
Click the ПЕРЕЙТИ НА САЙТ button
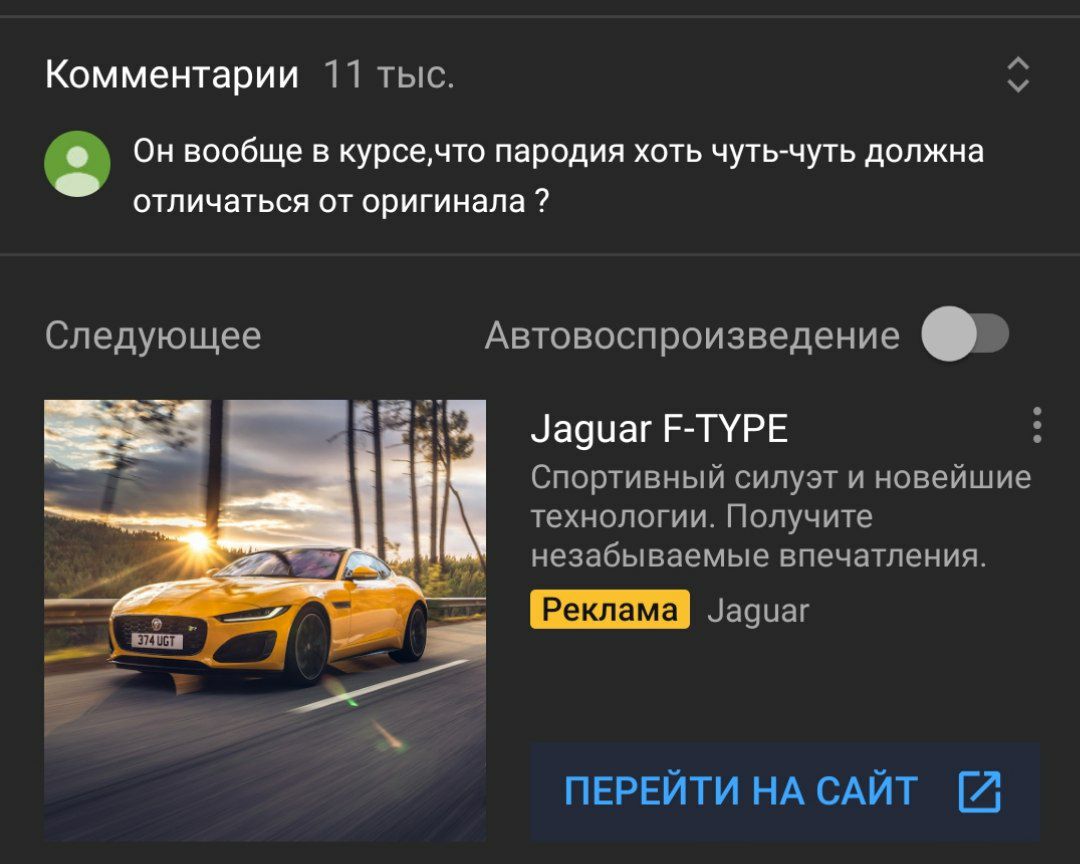click(785, 792)
